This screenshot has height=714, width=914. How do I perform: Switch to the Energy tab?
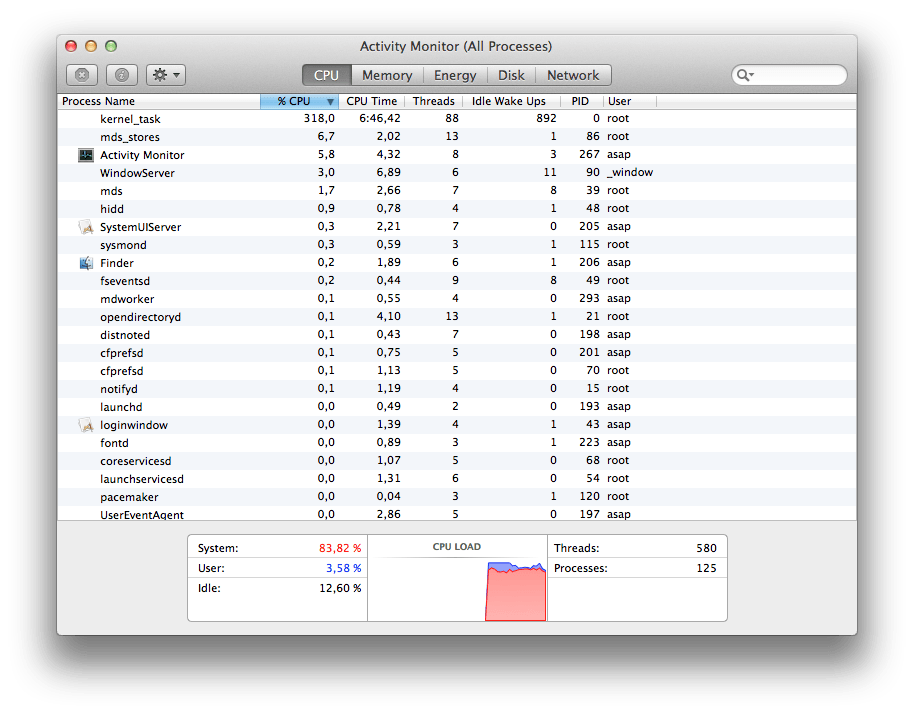[455, 75]
